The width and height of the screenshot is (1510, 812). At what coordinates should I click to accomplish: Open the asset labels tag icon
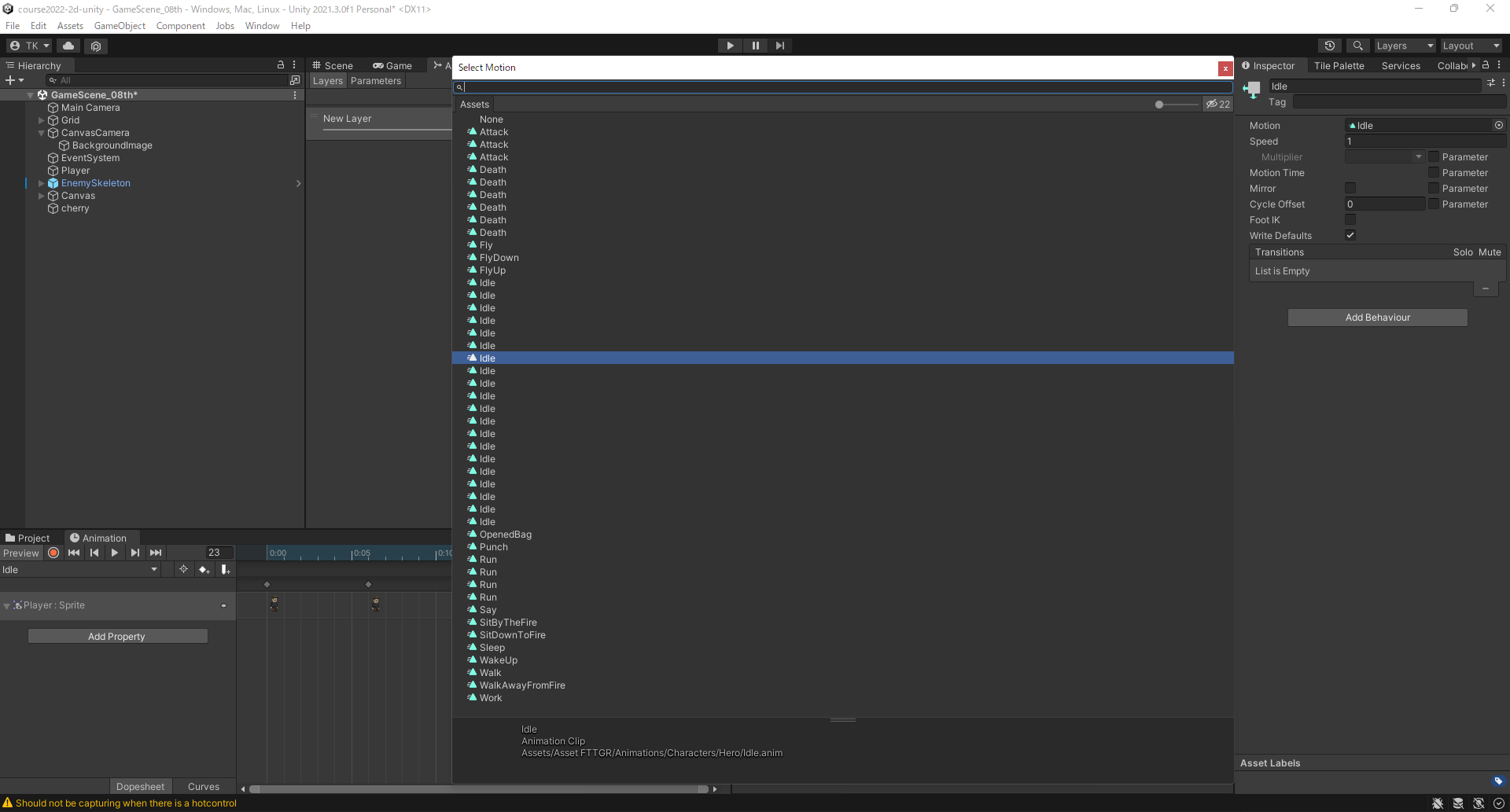(x=1498, y=781)
